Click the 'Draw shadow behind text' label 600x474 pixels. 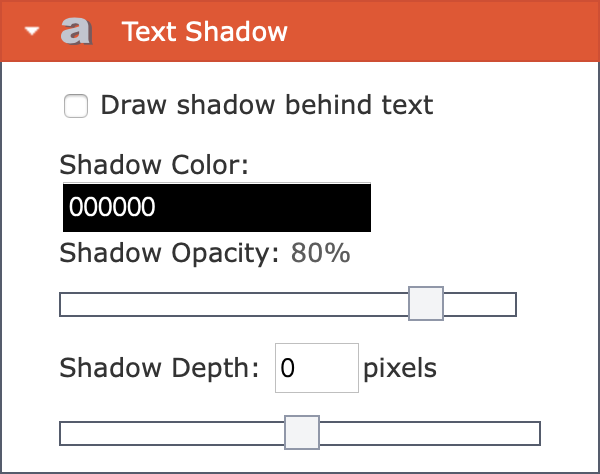click(267, 105)
